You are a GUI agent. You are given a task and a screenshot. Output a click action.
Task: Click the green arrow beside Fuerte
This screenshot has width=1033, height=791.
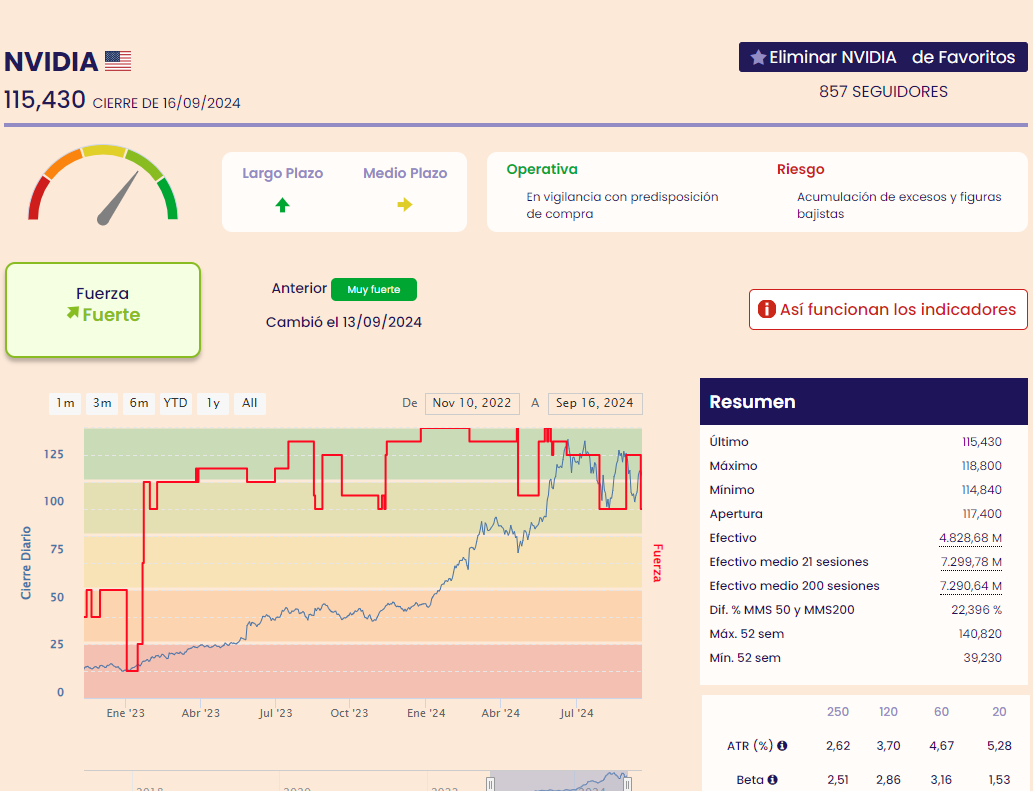click(72, 313)
